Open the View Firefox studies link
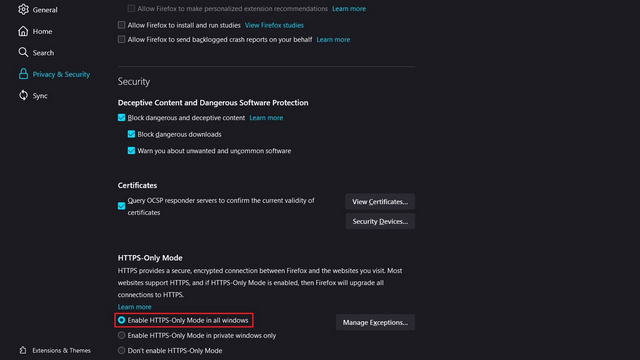 click(274, 25)
